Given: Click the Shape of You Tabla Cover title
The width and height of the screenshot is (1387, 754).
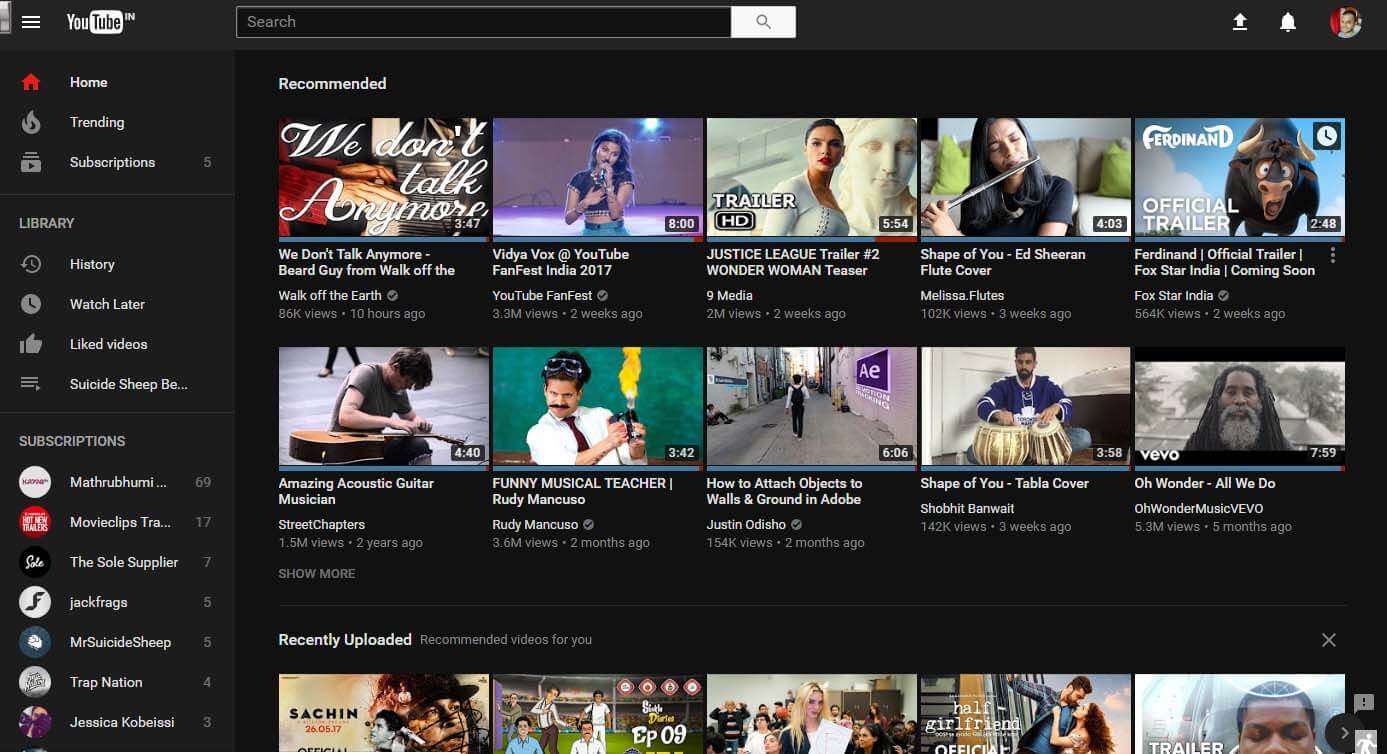Looking at the screenshot, I should [1004, 484].
